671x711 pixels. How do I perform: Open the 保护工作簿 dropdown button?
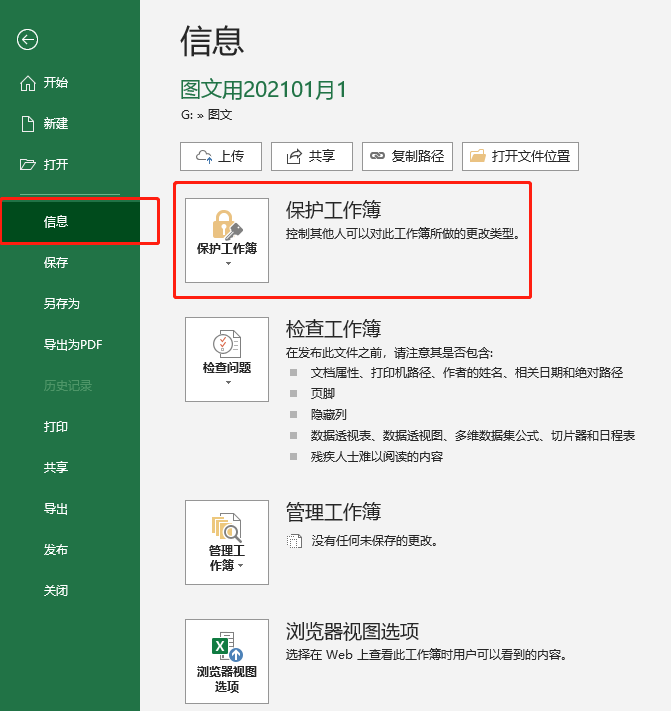tap(227, 240)
